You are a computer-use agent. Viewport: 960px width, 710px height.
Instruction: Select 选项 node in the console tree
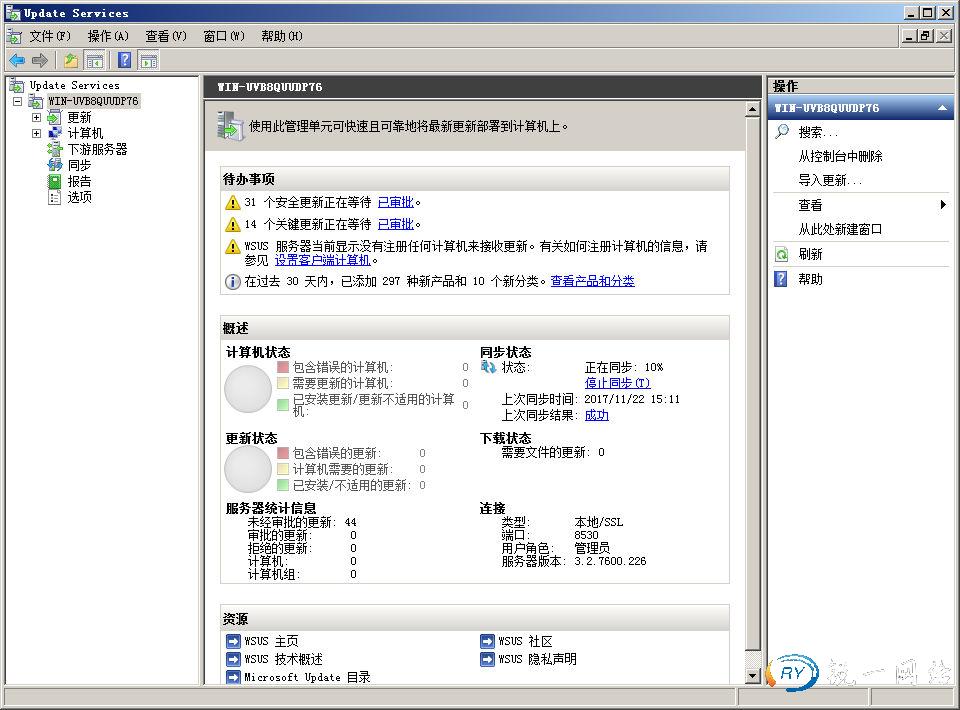click(x=79, y=197)
